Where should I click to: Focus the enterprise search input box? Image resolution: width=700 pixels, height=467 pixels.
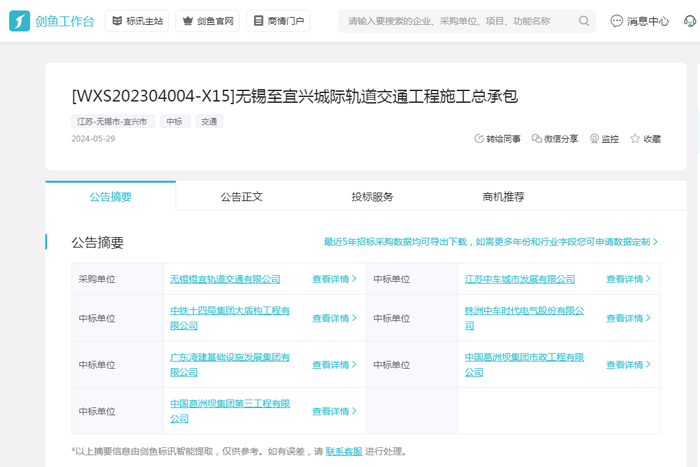(x=460, y=21)
